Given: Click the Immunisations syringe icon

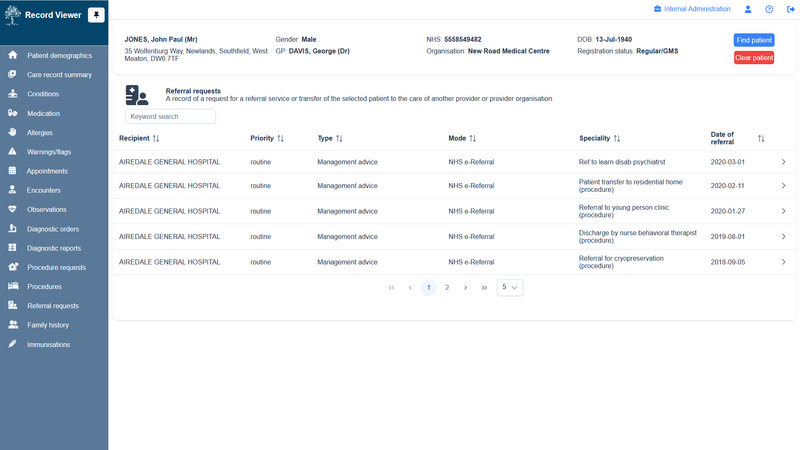Looking at the screenshot, I should point(12,344).
